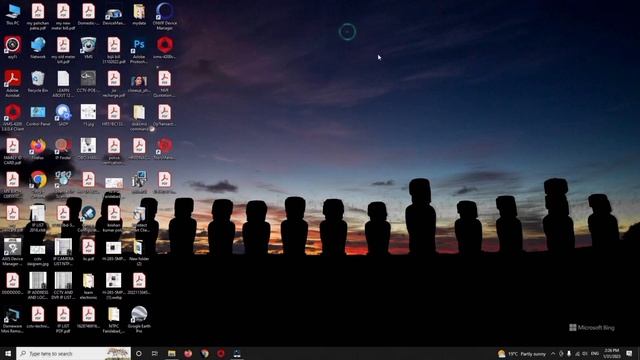The height and width of the screenshot is (360, 640).
Task: Launch the Adobe Photoshop shortcut
Action: pyautogui.click(x=139, y=51)
